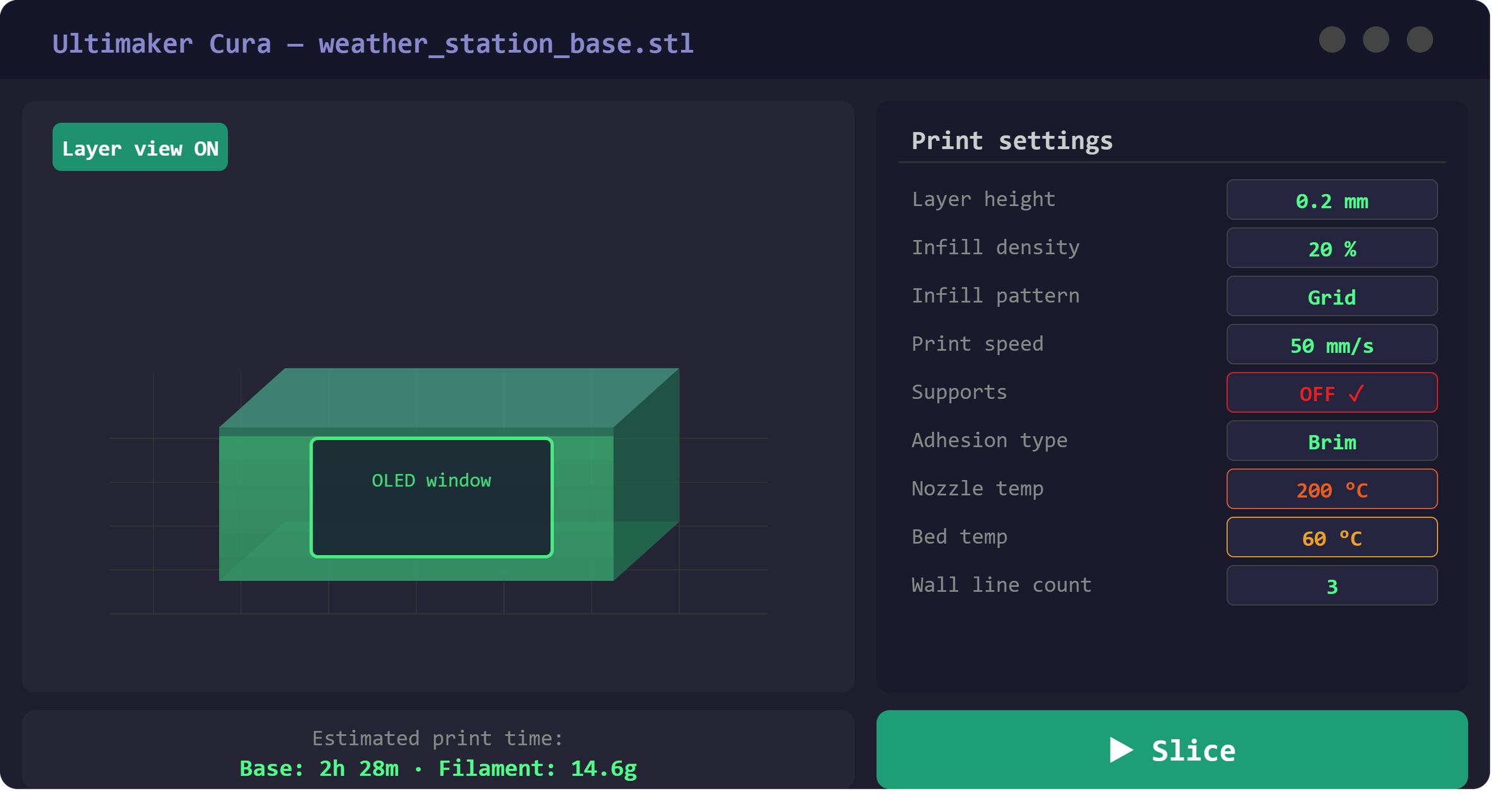Screen dimensions: 1512x811
Task: Click the 'Estimated print time:' label
Action: [x=438, y=738]
